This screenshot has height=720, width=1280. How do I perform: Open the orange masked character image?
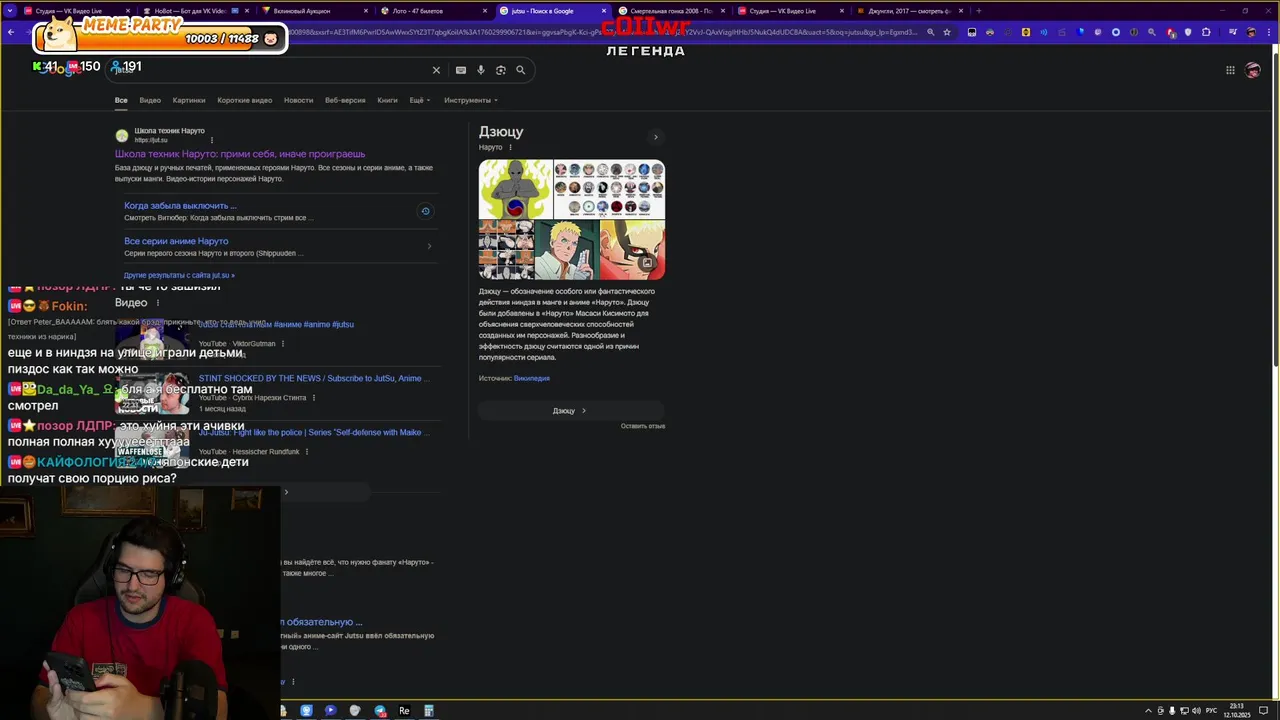[x=632, y=250]
